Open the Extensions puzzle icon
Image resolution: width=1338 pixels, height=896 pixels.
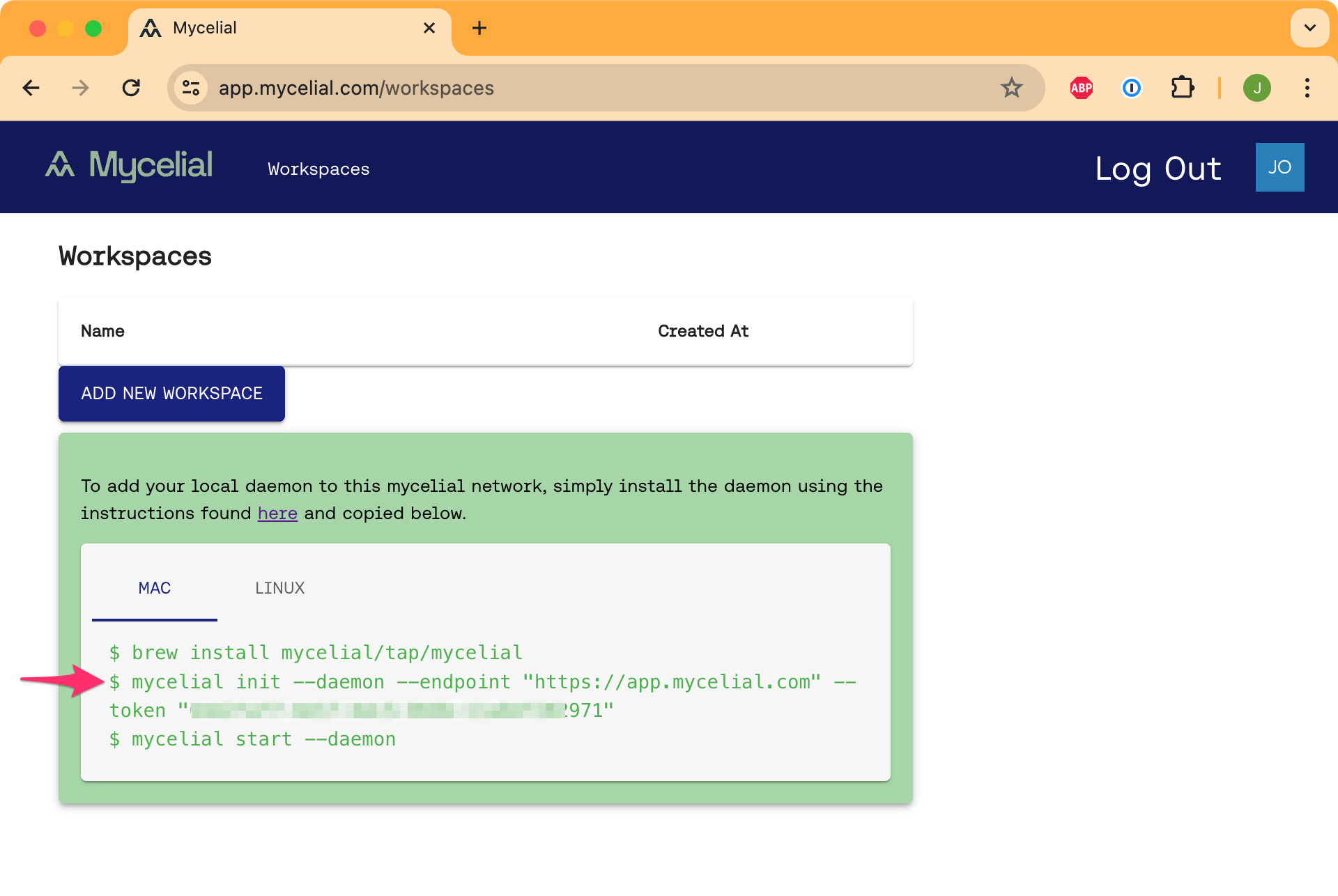[1182, 88]
